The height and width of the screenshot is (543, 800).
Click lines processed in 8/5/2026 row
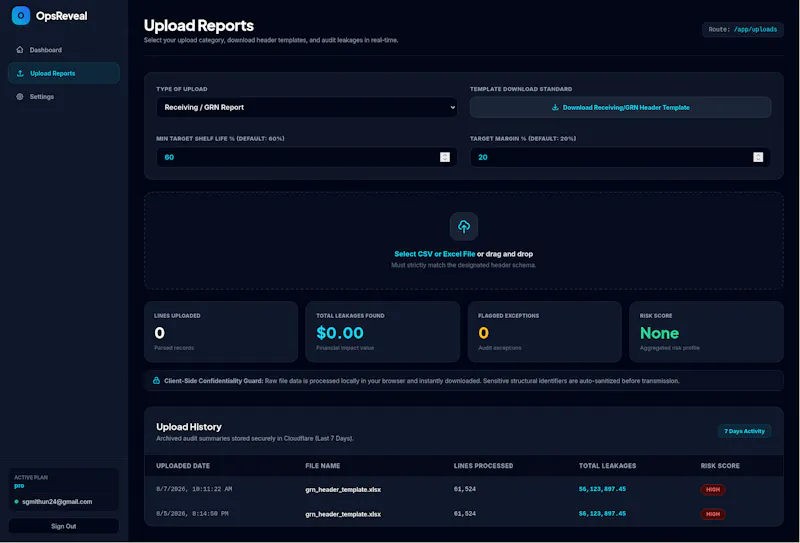465,513
